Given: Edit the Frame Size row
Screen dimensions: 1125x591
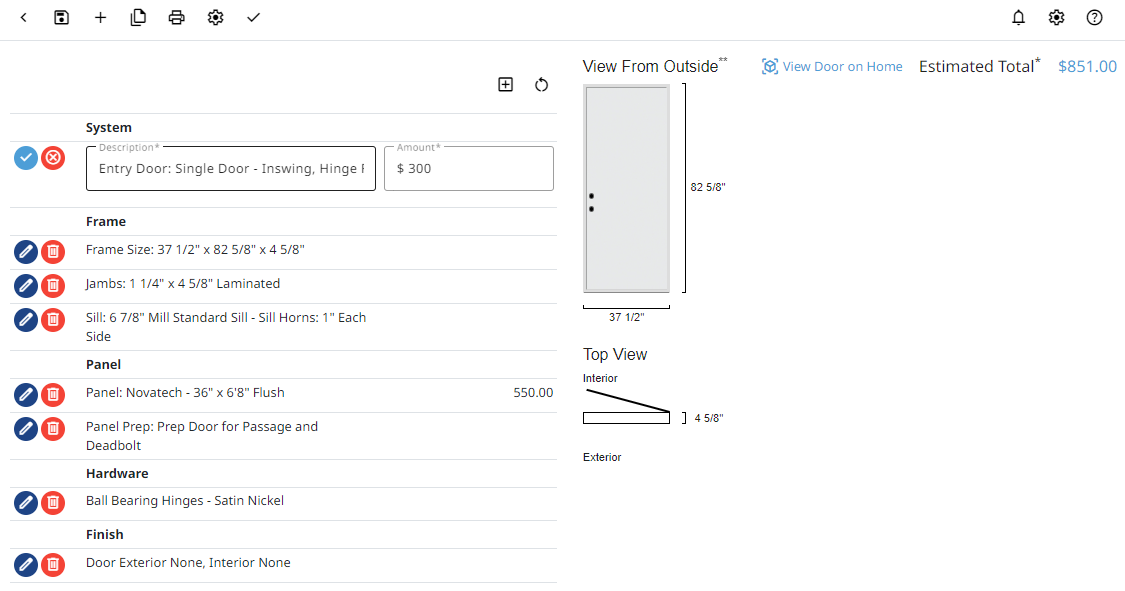Looking at the screenshot, I should coord(26,252).
